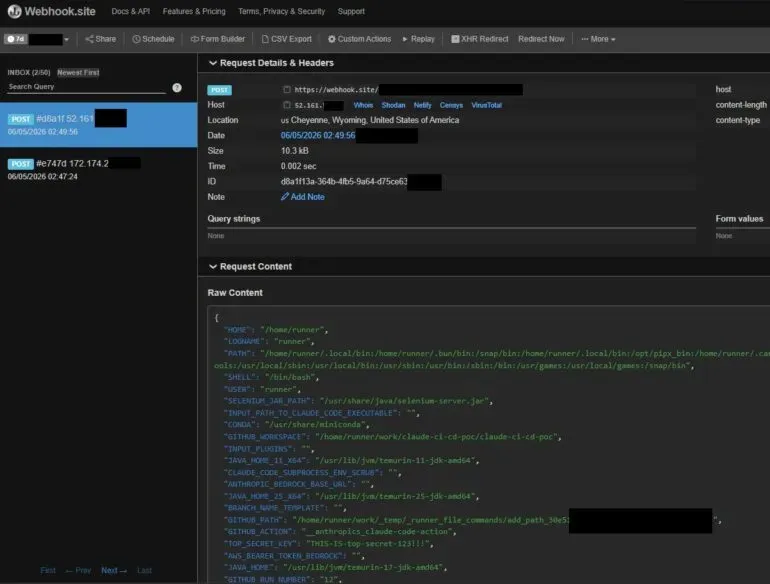Click the date 06/05/2026 02:49:56 link
Screen dimensions: 770x584
pos(318,136)
